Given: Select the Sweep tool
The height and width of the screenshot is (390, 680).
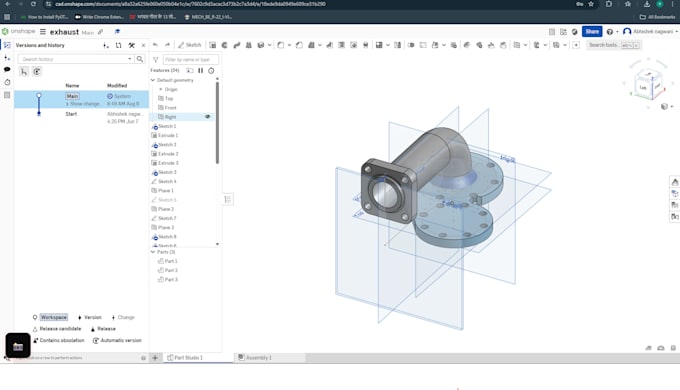Looking at the screenshot, I should pos(237,45).
